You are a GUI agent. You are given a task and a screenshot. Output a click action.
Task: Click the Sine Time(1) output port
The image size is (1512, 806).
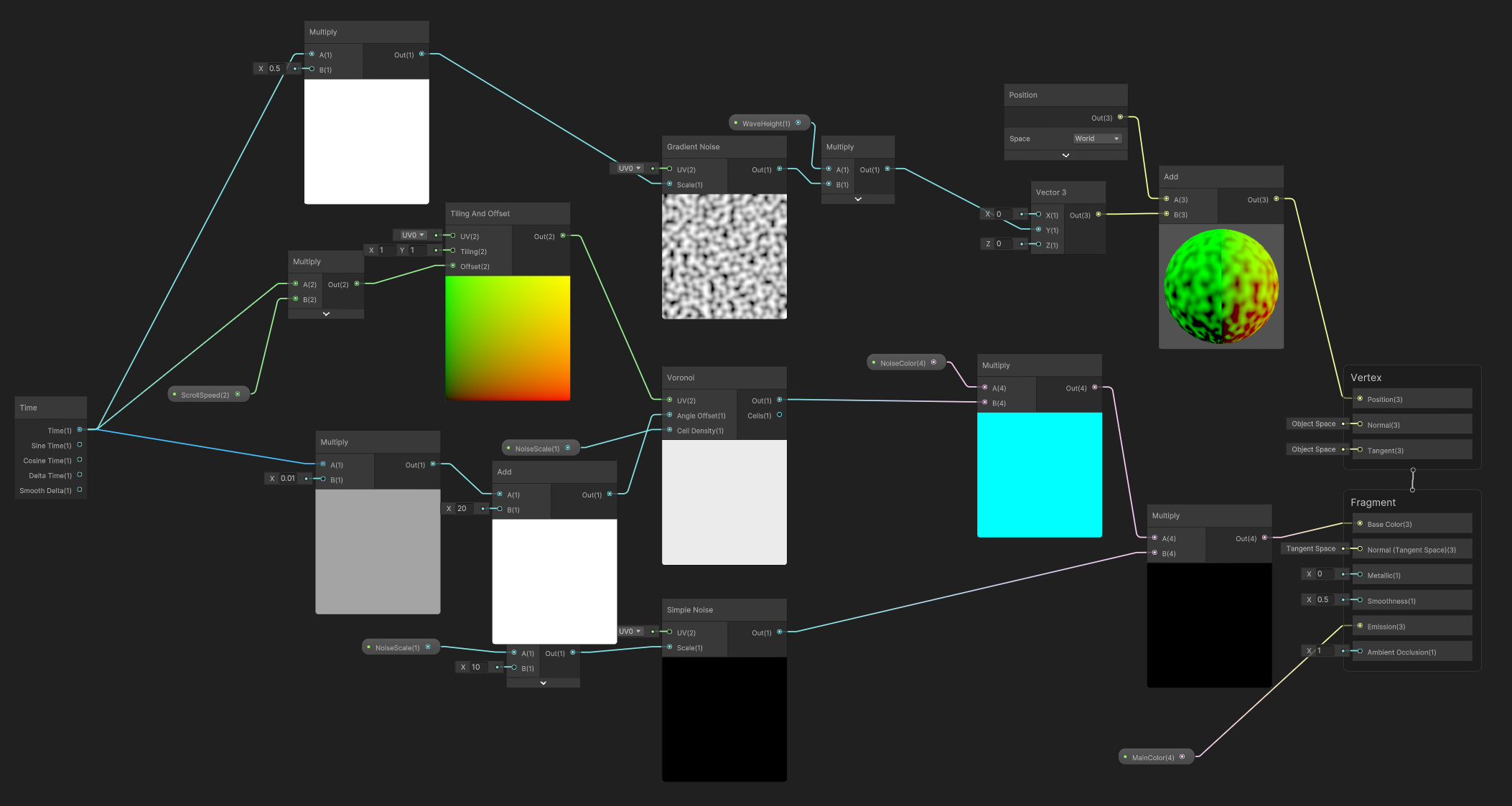tap(80, 445)
